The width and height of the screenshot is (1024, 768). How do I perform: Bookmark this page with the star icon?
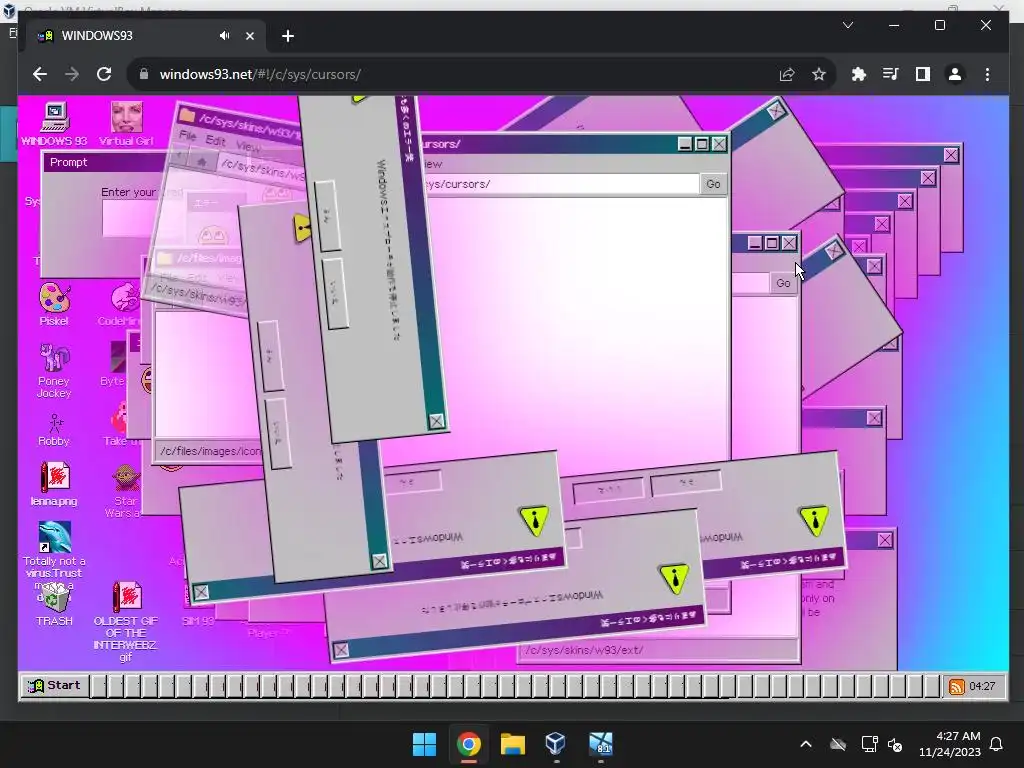tap(818, 74)
